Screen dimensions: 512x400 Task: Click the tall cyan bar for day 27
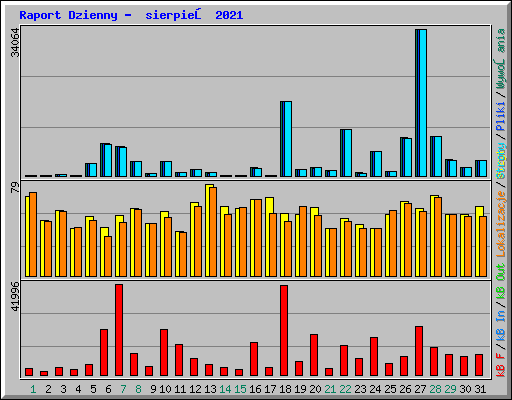pos(421,103)
